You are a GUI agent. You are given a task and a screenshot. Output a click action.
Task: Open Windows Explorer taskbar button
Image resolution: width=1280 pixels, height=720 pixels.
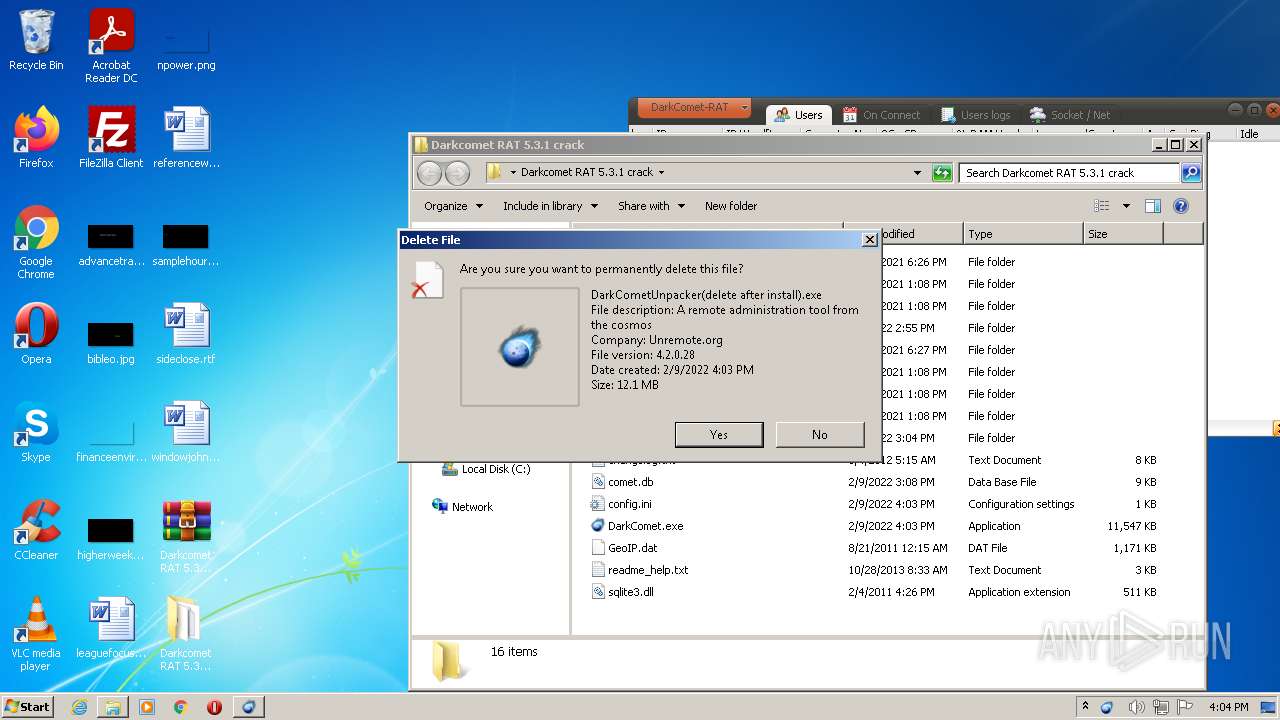(113, 707)
